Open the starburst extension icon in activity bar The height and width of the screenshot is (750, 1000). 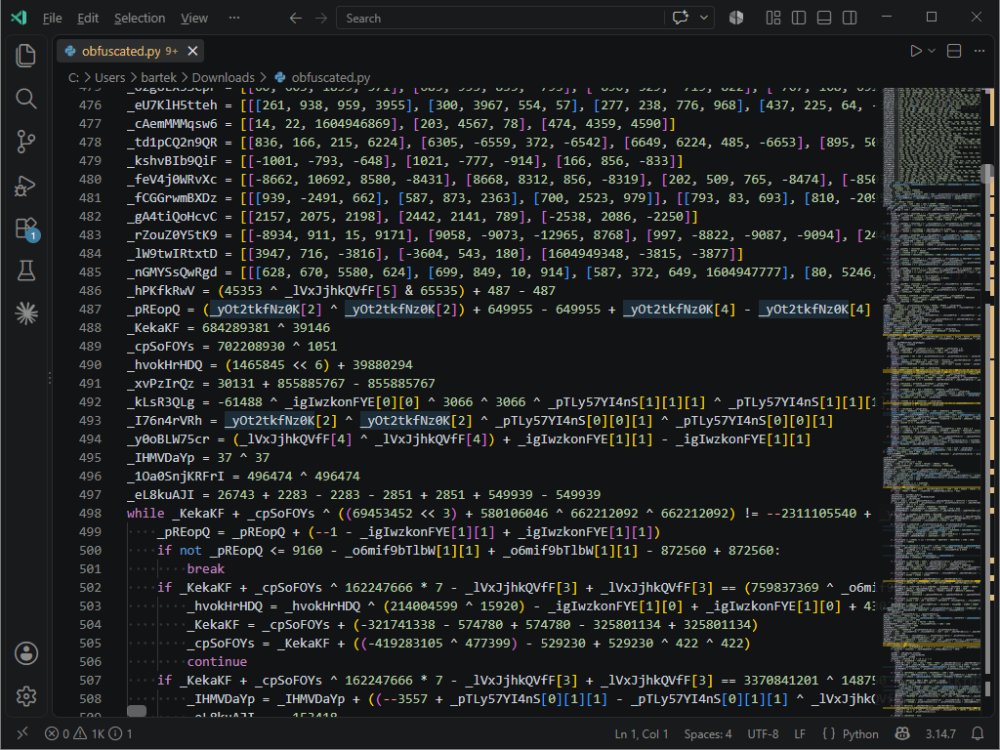click(26, 313)
